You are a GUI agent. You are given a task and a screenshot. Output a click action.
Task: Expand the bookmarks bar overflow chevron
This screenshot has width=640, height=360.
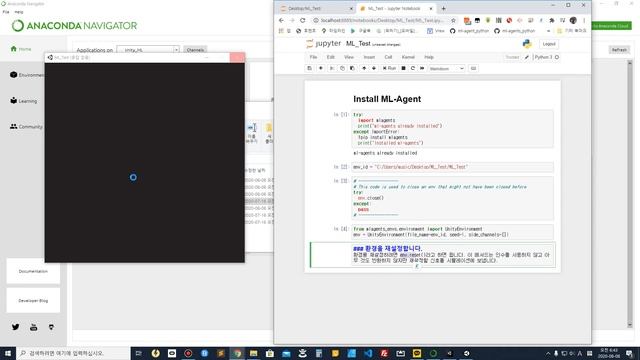548,31
